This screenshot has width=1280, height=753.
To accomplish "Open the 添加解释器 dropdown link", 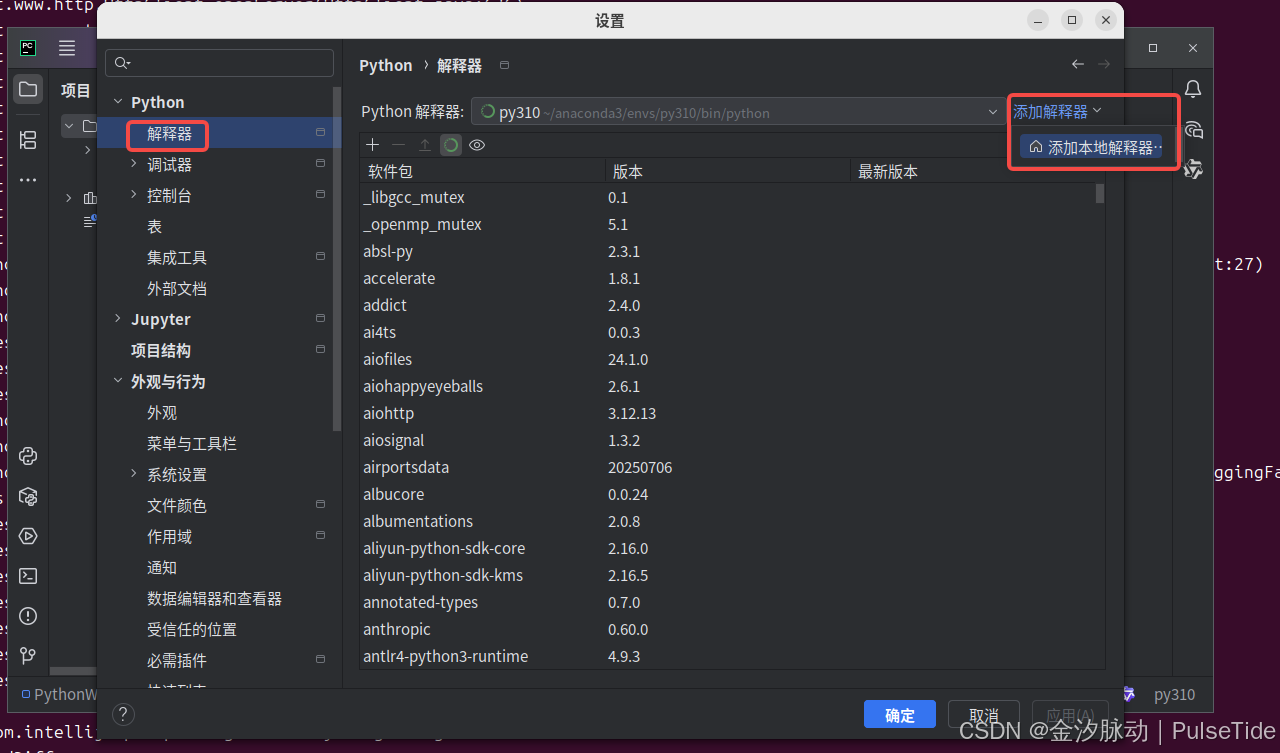I will (1057, 112).
